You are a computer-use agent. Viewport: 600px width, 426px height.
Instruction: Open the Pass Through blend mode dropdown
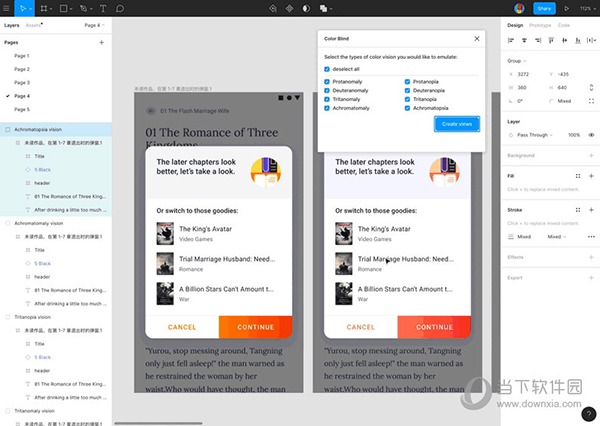click(x=534, y=134)
